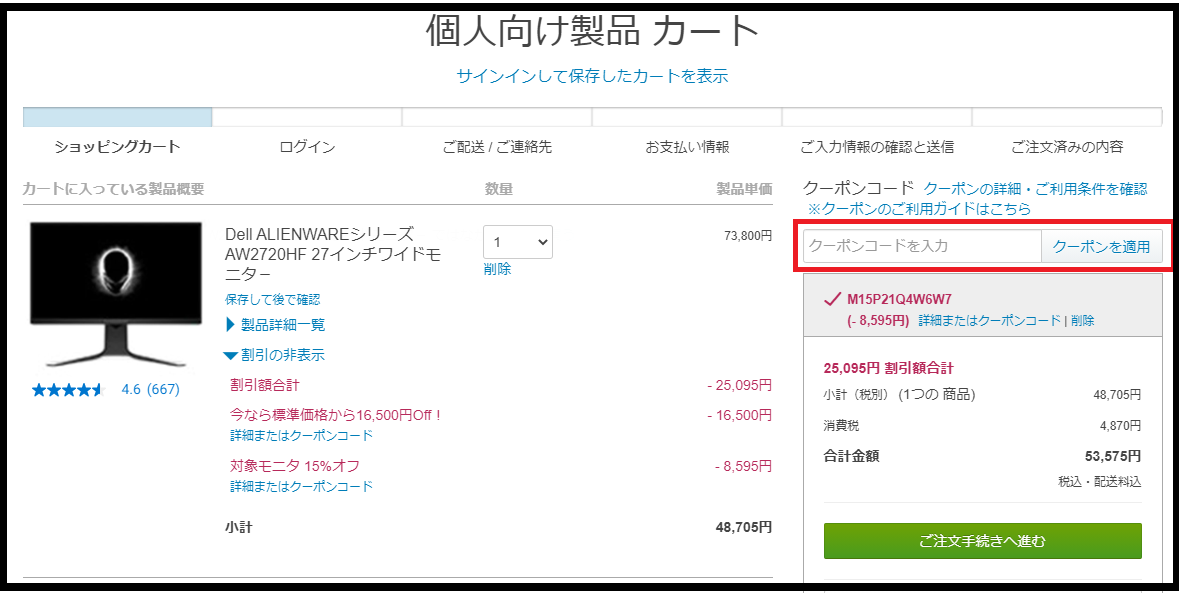Collapse 割引の非表示 section
The image size is (1179, 593).
pos(275,355)
